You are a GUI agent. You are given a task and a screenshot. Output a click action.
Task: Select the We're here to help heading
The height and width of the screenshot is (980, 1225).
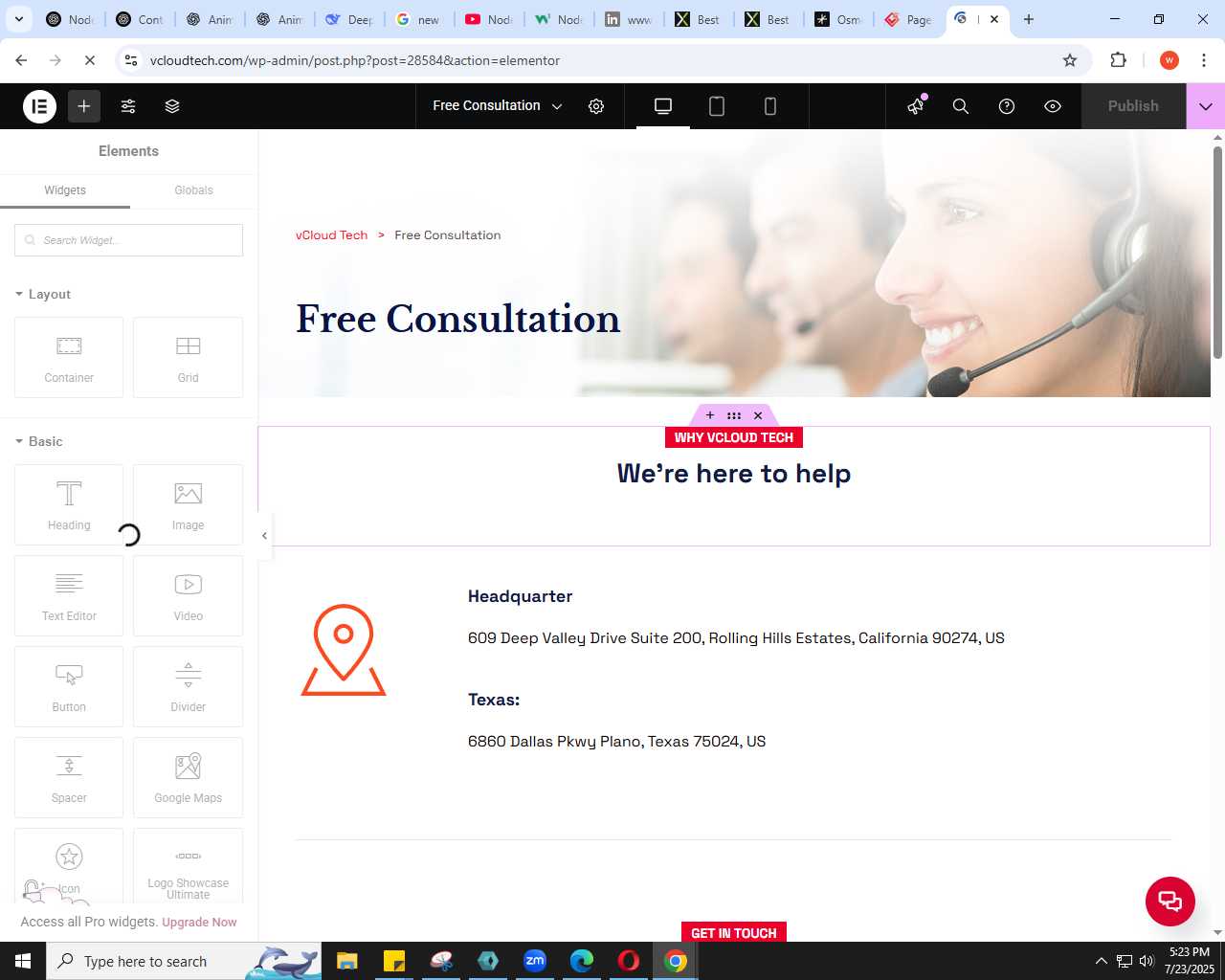click(x=734, y=474)
